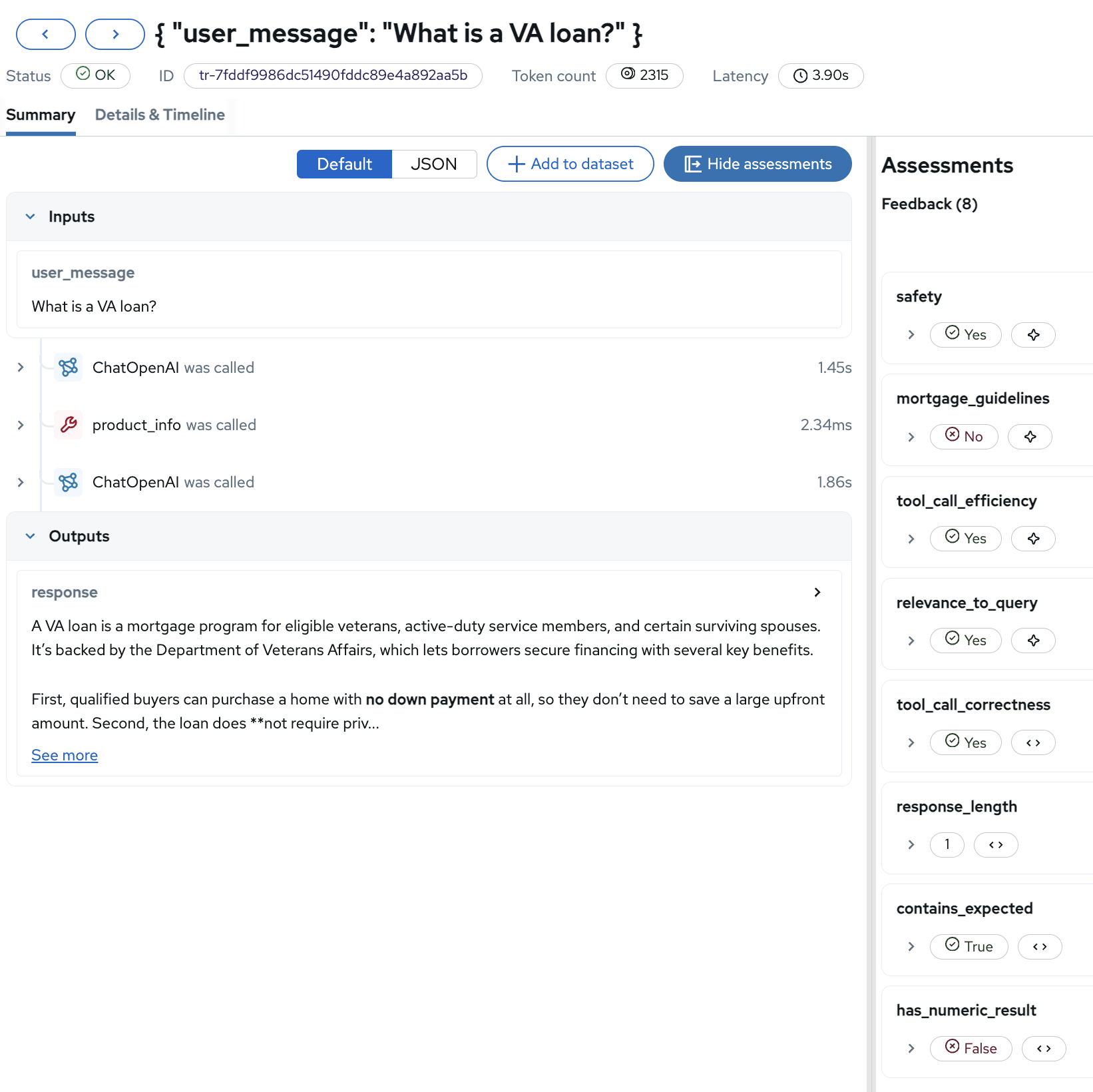Click the sparkle icon next to mortgage_guidelines
1093x1092 pixels.
click(x=1029, y=437)
